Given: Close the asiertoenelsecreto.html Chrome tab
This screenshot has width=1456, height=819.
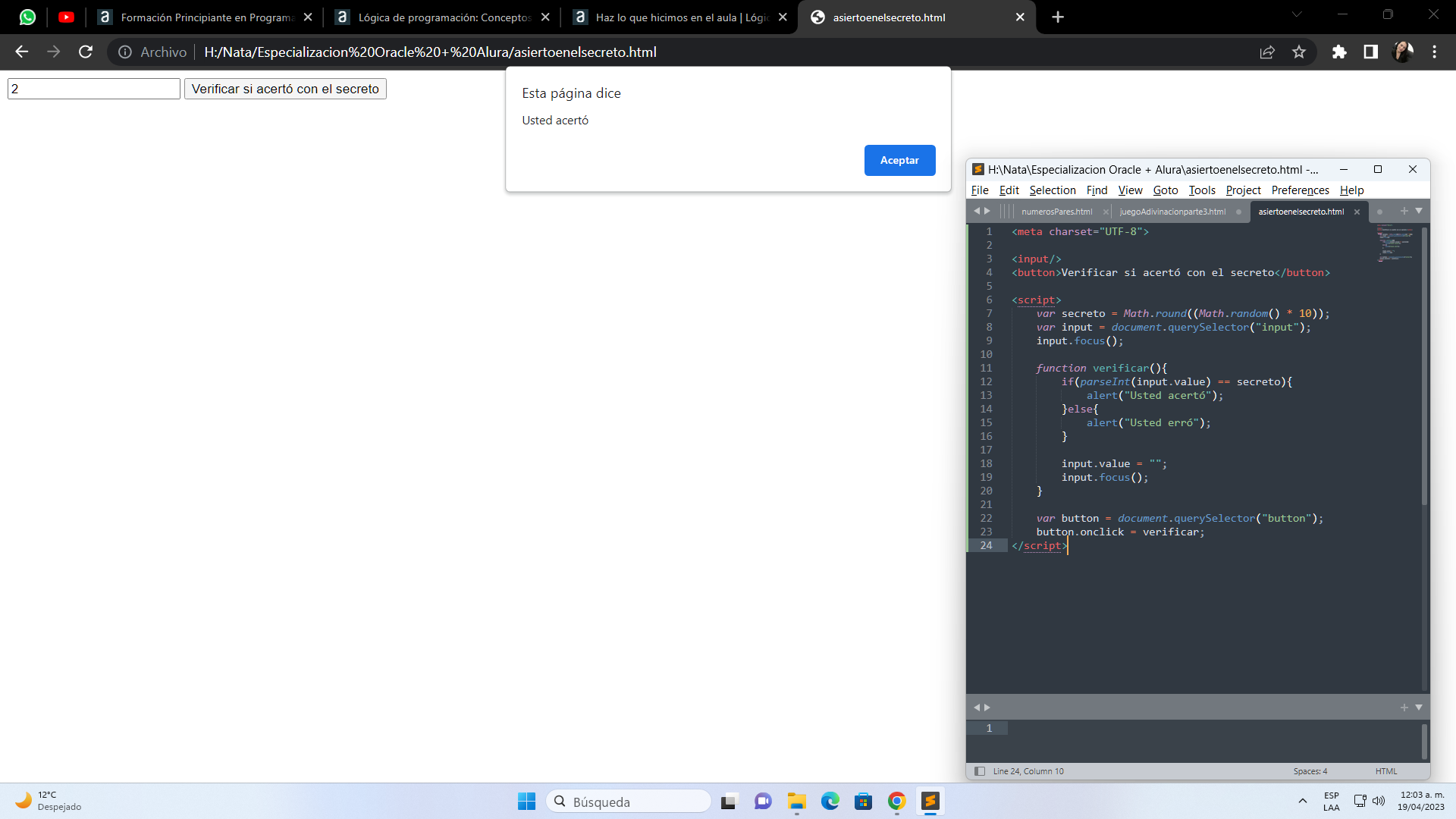Looking at the screenshot, I should point(1020,17).
